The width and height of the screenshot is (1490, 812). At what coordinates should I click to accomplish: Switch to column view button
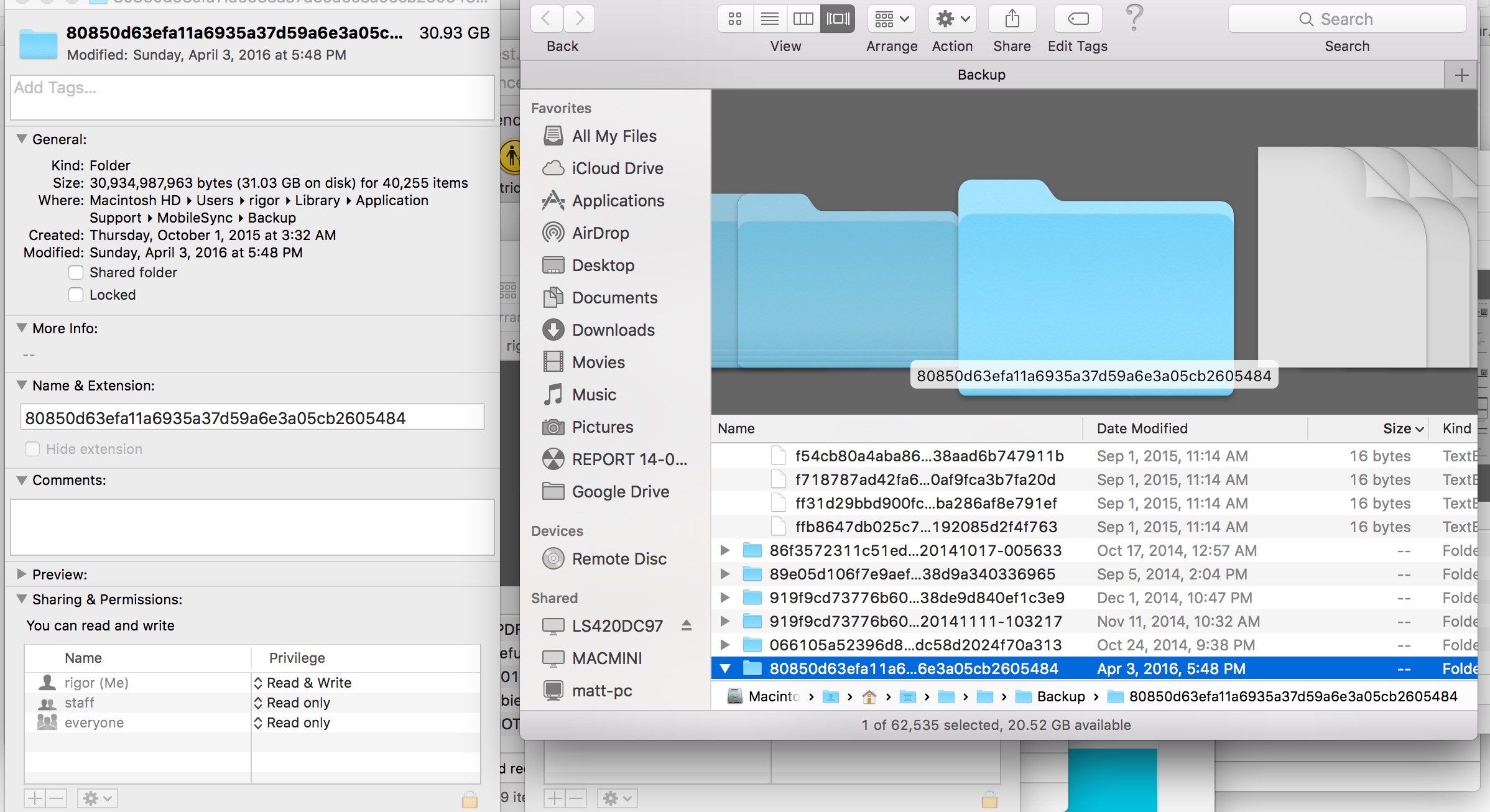point(803,19)
